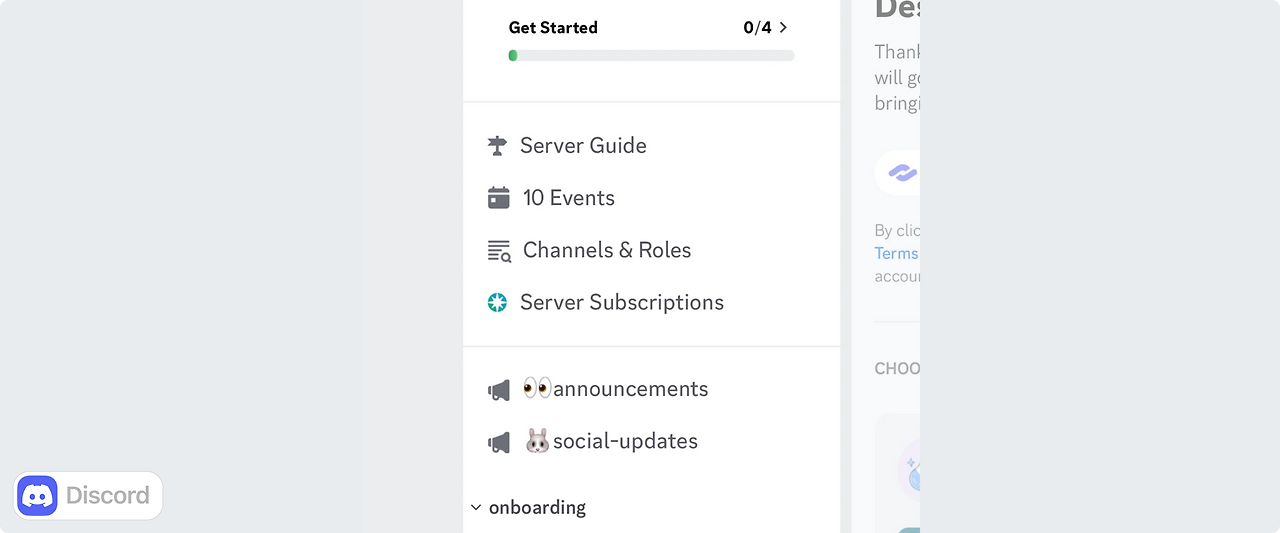Screen dimensions: 1280x533
Task: Open the 10 Events entry
Action: click(x=568, y=198)
